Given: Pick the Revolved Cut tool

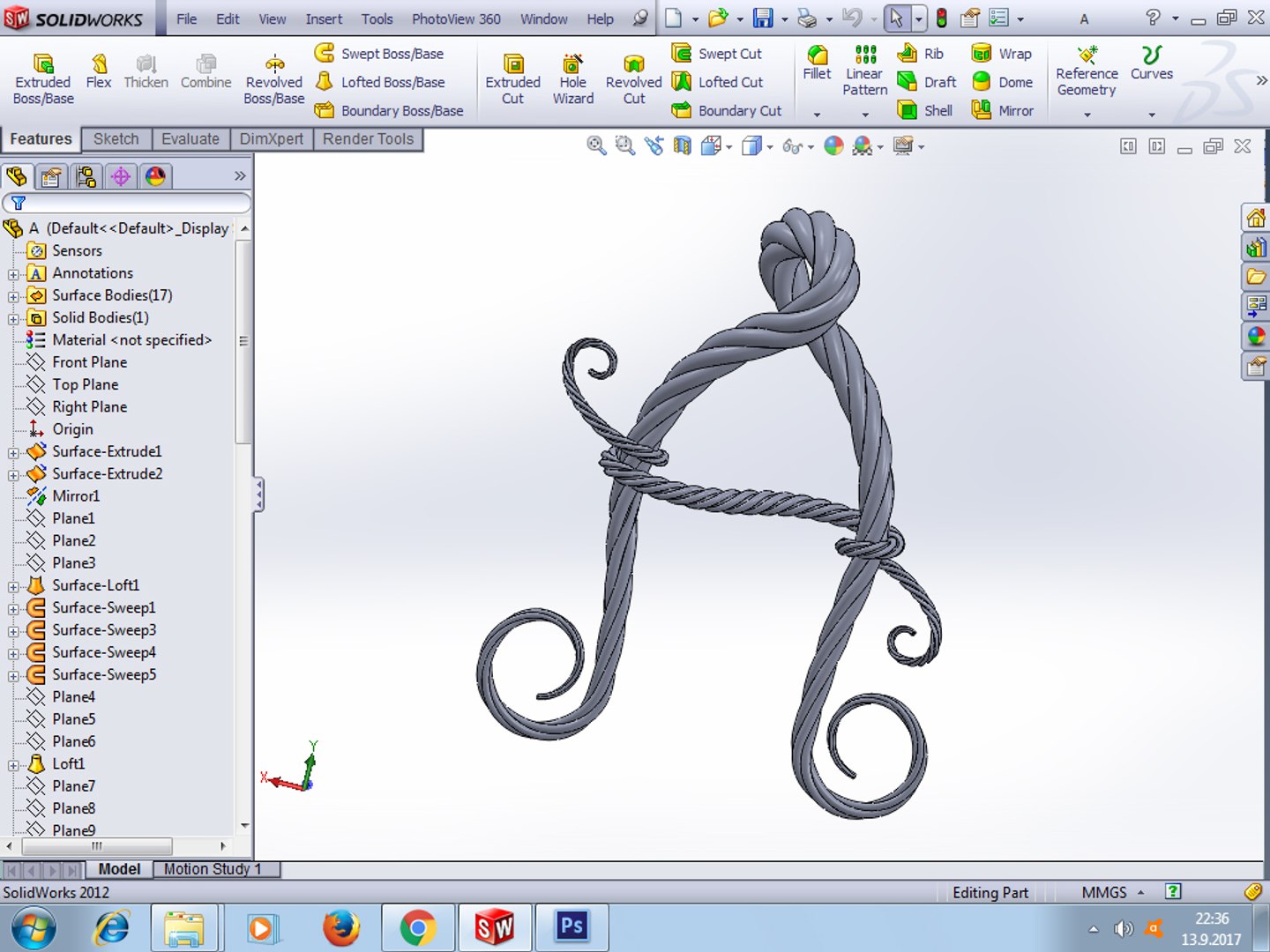Looking at the screenshot, I should pos(633,79).
